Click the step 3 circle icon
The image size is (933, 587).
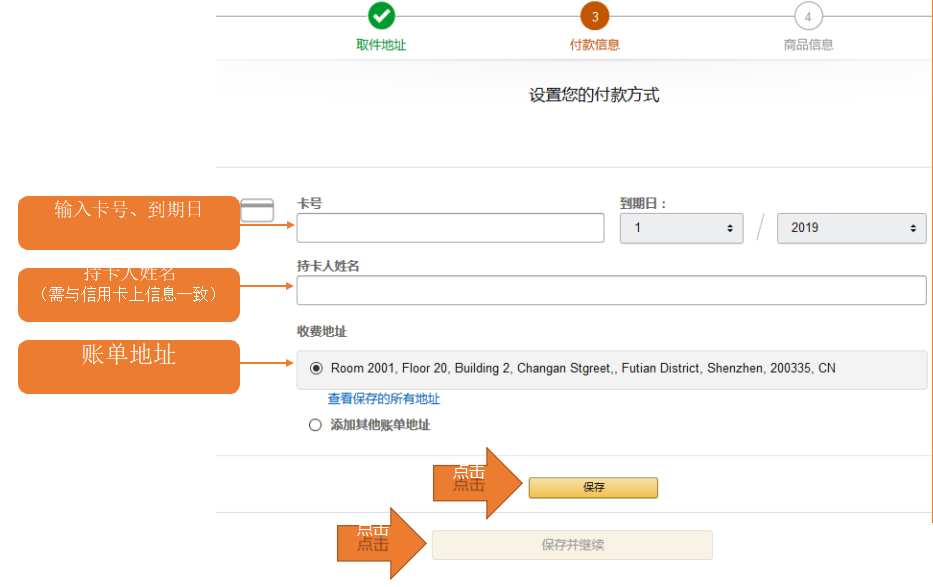pyautogui.click(x=595, y=16)
